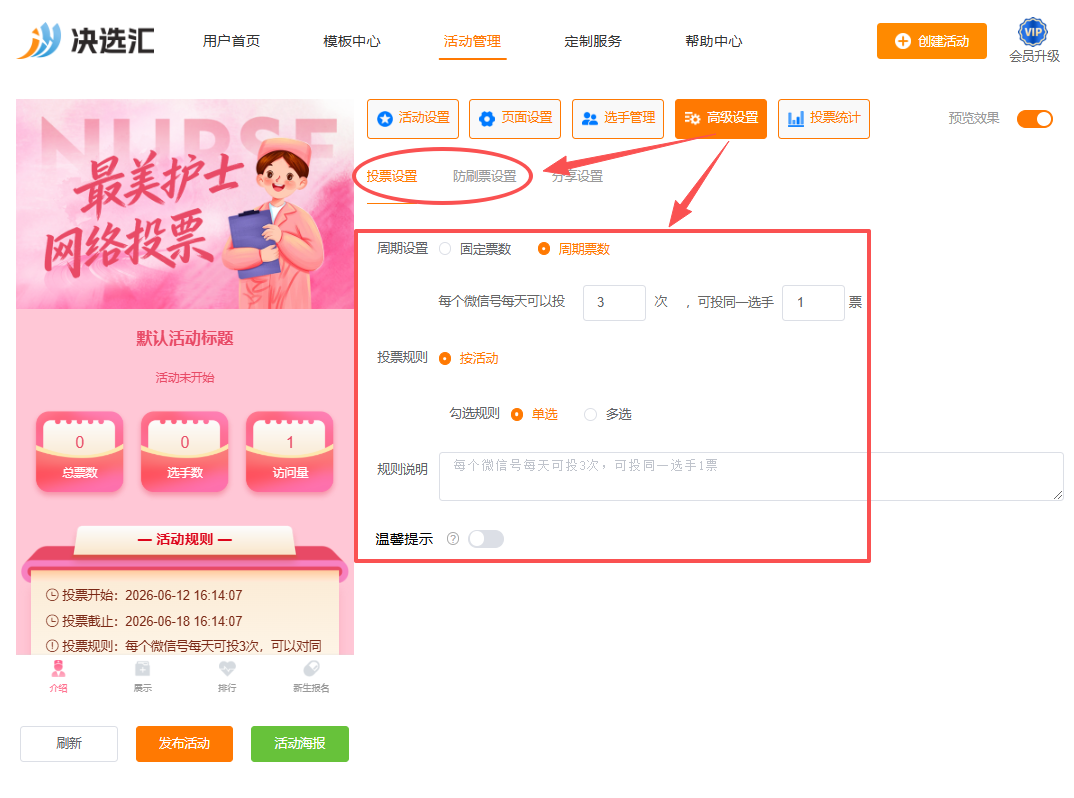Toggle the 预览效果 switch

(x=1034, y=119)
